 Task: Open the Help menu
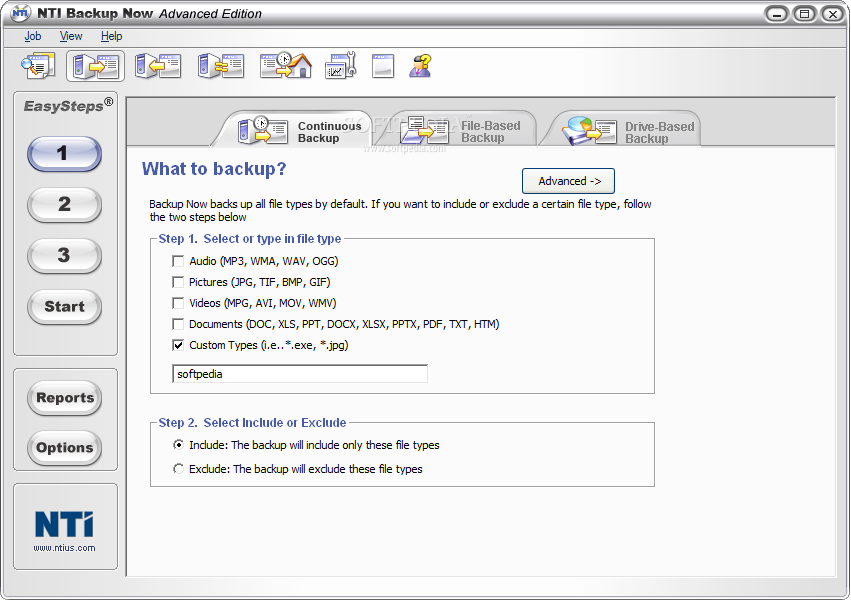point(111,36)
